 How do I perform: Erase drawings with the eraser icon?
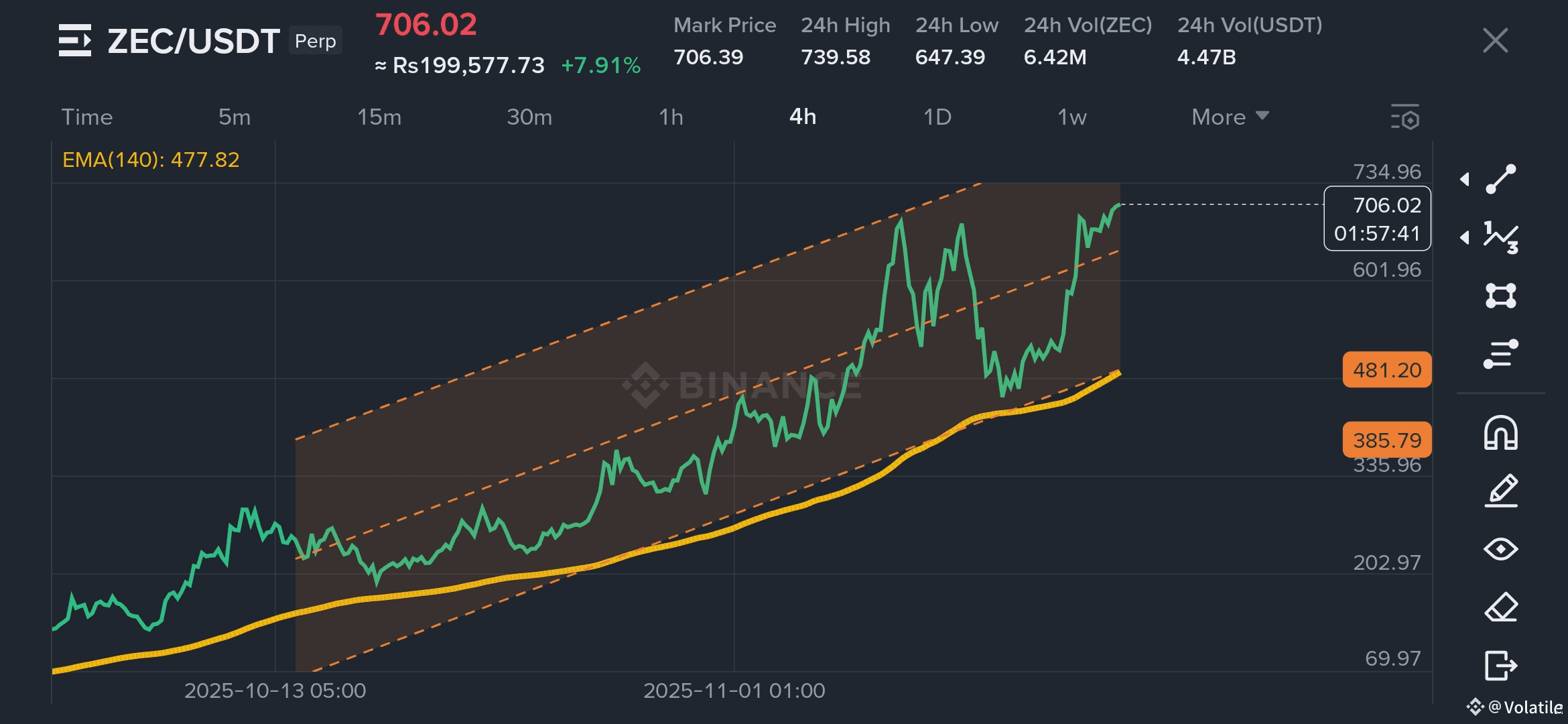click(1501, 607)
